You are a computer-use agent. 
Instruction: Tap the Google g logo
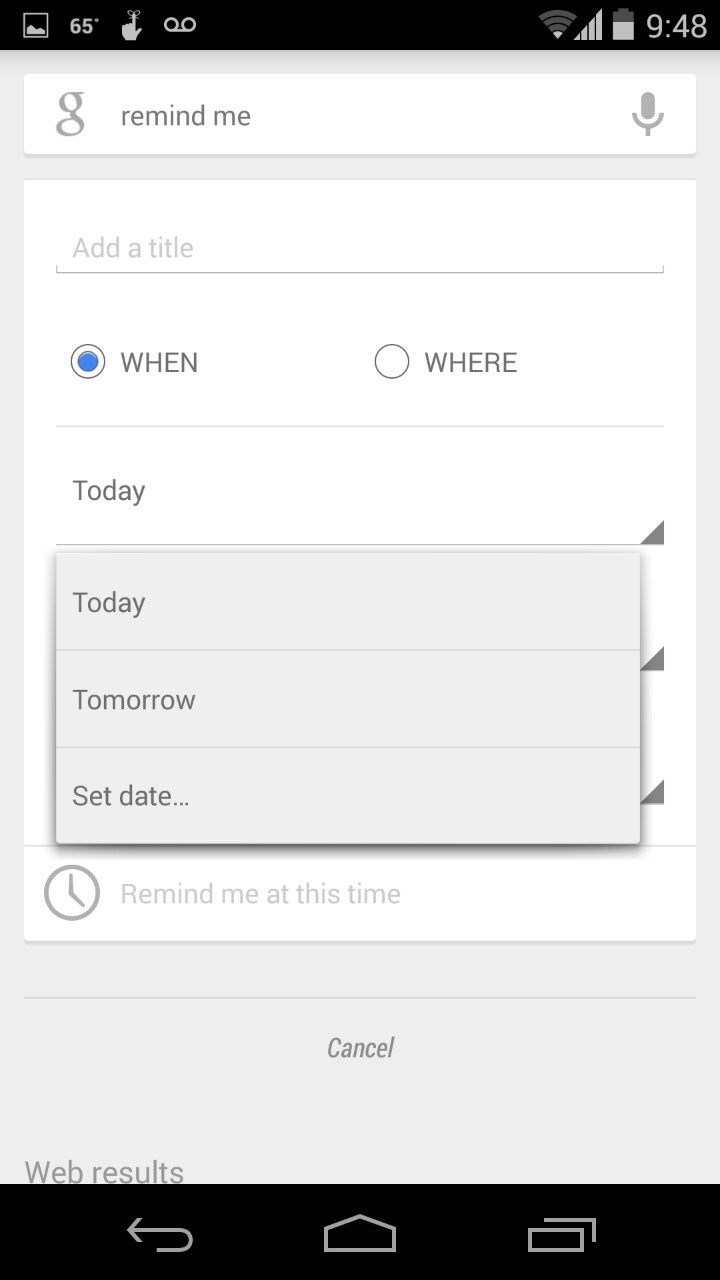70,115
